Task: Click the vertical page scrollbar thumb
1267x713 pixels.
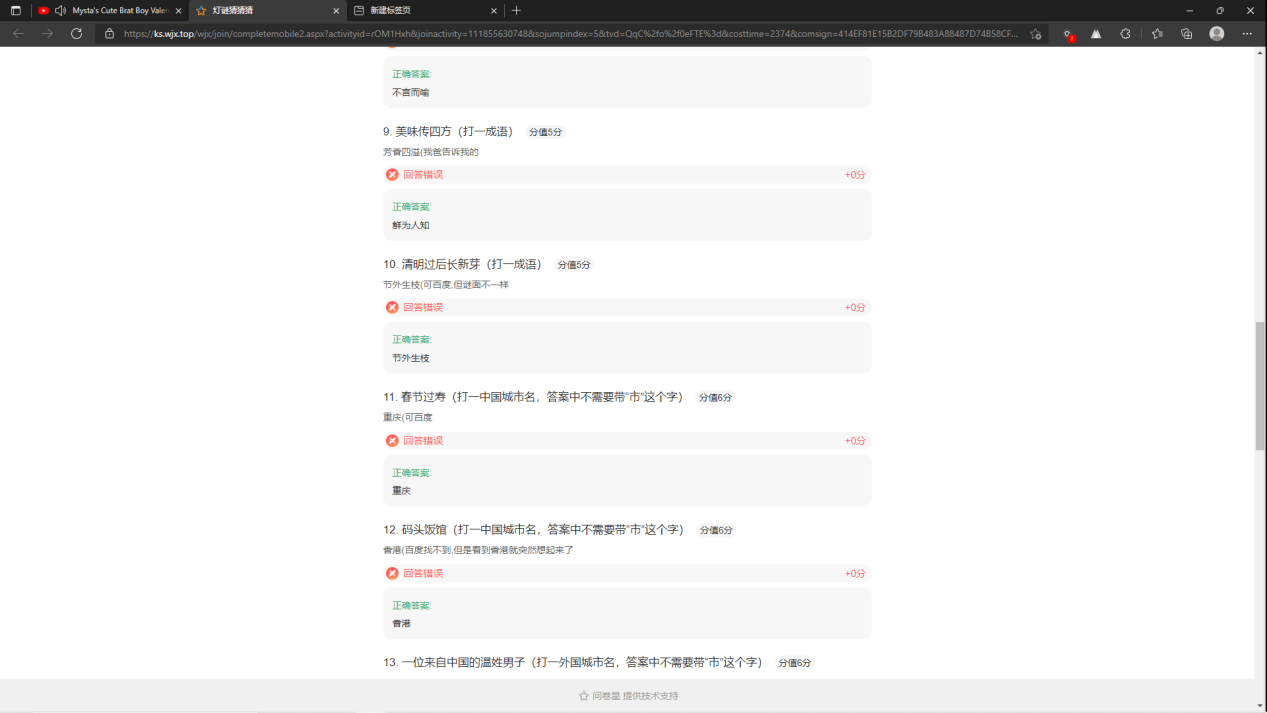Action: [1260, 385]
